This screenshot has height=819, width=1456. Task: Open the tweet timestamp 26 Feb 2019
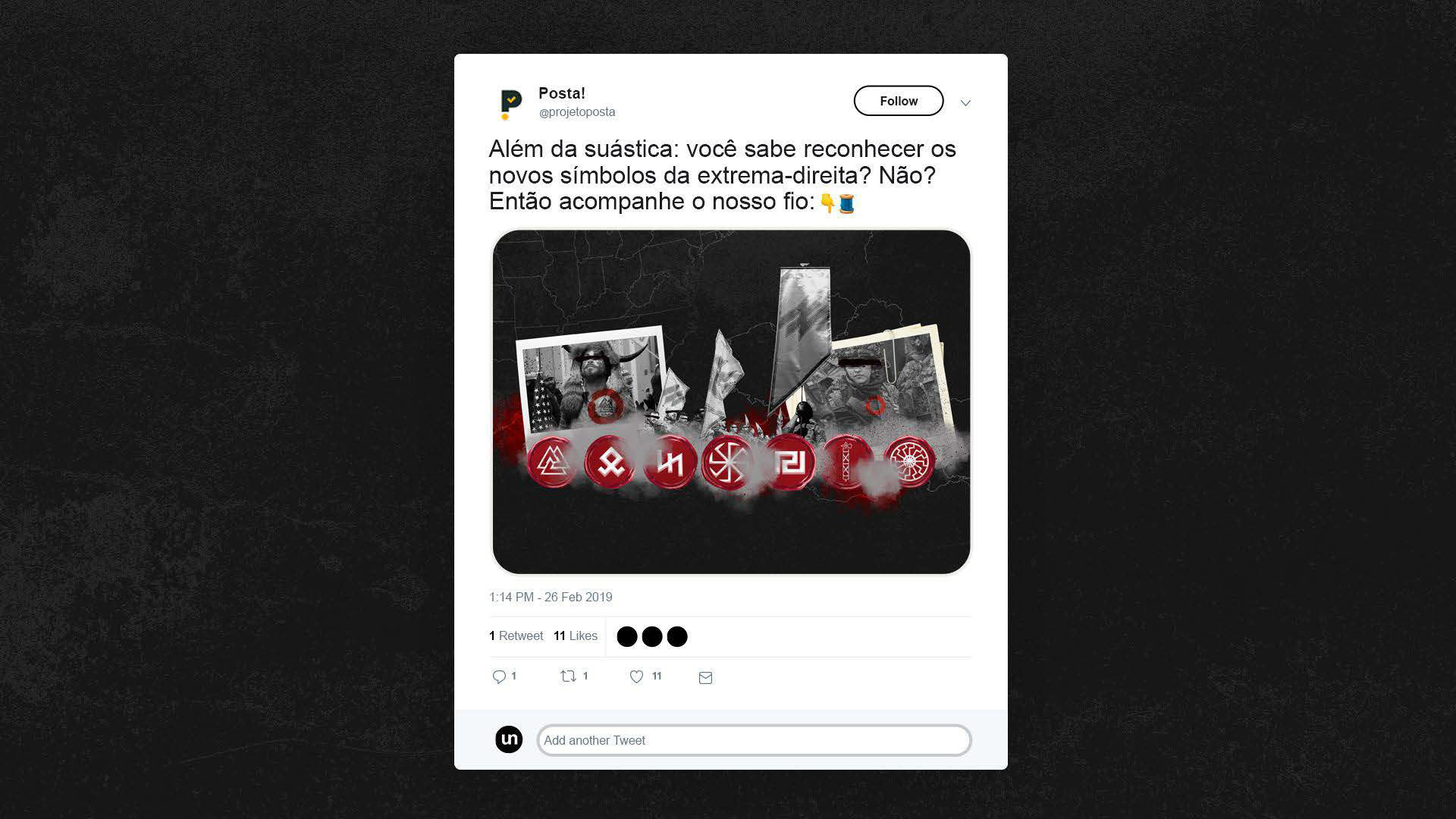551,597
